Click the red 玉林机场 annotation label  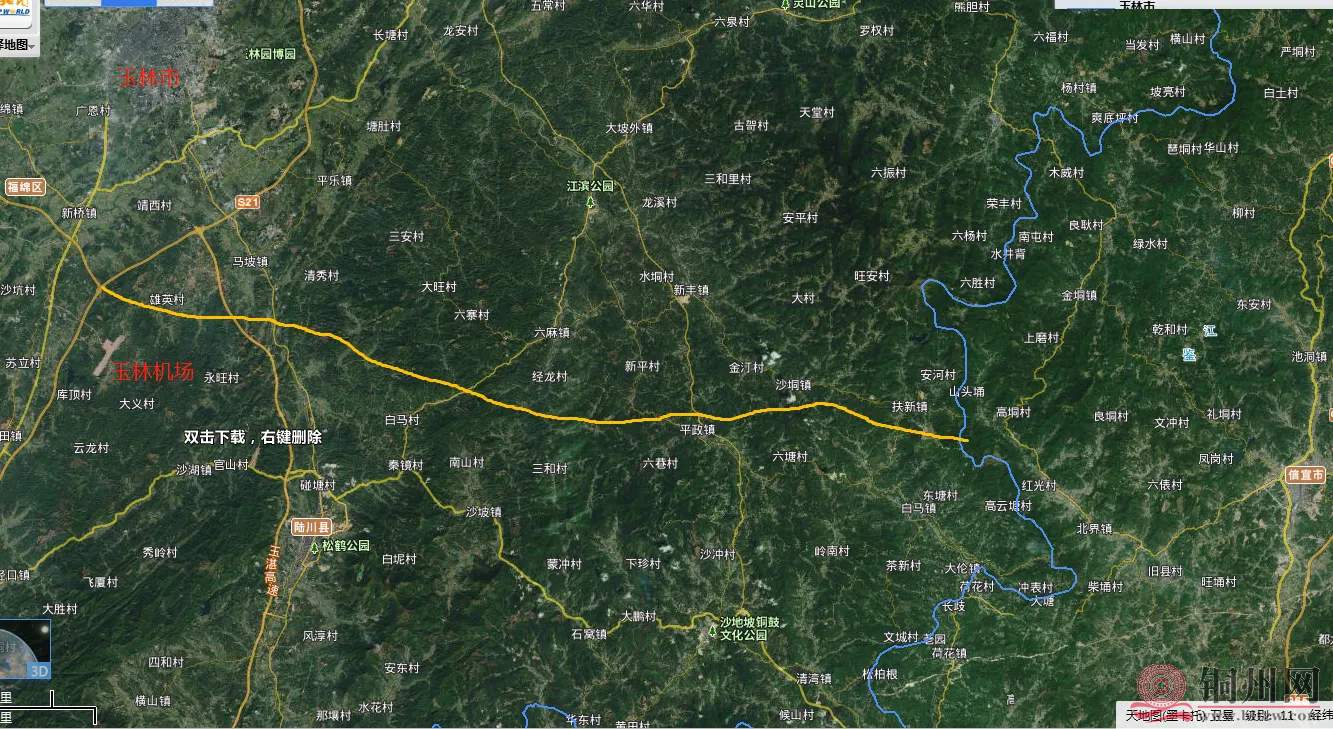coord(151,372)
